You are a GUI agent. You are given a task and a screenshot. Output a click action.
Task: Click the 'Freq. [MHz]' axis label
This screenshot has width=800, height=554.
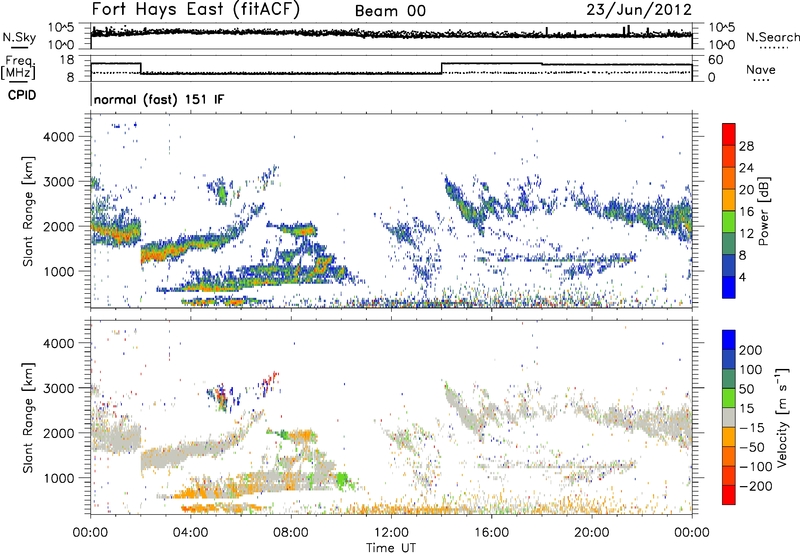coord(18,67)
